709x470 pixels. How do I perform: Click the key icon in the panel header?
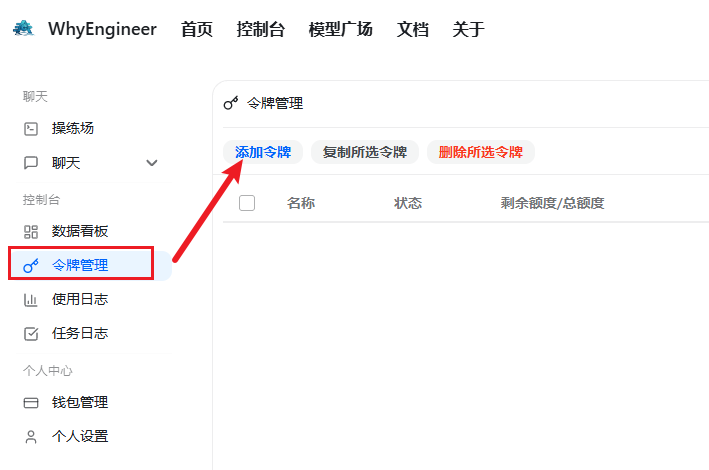coord(231,104)
